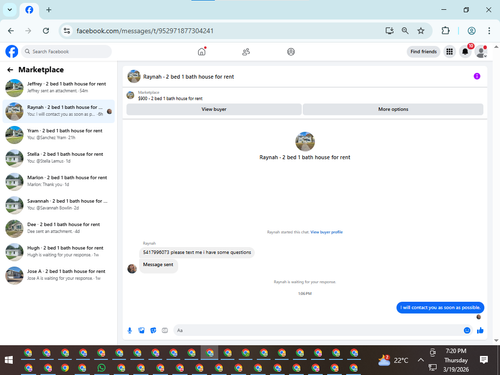Go back from Marketplace using the arrow

coord(10,70)
